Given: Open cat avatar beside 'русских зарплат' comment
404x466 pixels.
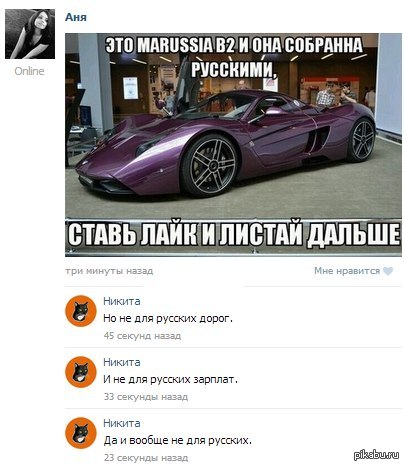Looking at the screenshot, I should tap(81, 372).
